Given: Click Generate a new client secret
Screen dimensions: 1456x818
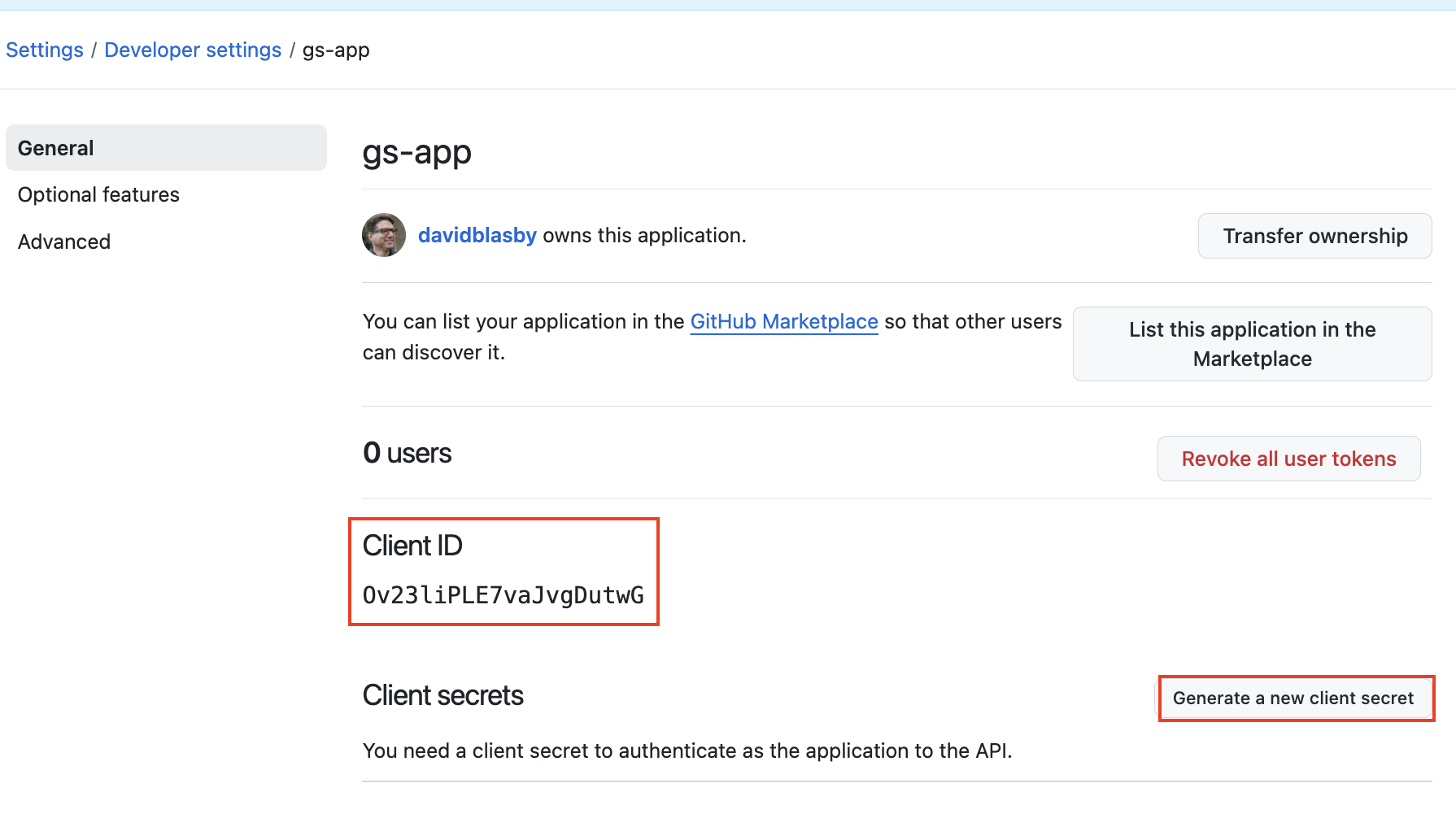Looking at the screenshot, I should point(1293,698).
